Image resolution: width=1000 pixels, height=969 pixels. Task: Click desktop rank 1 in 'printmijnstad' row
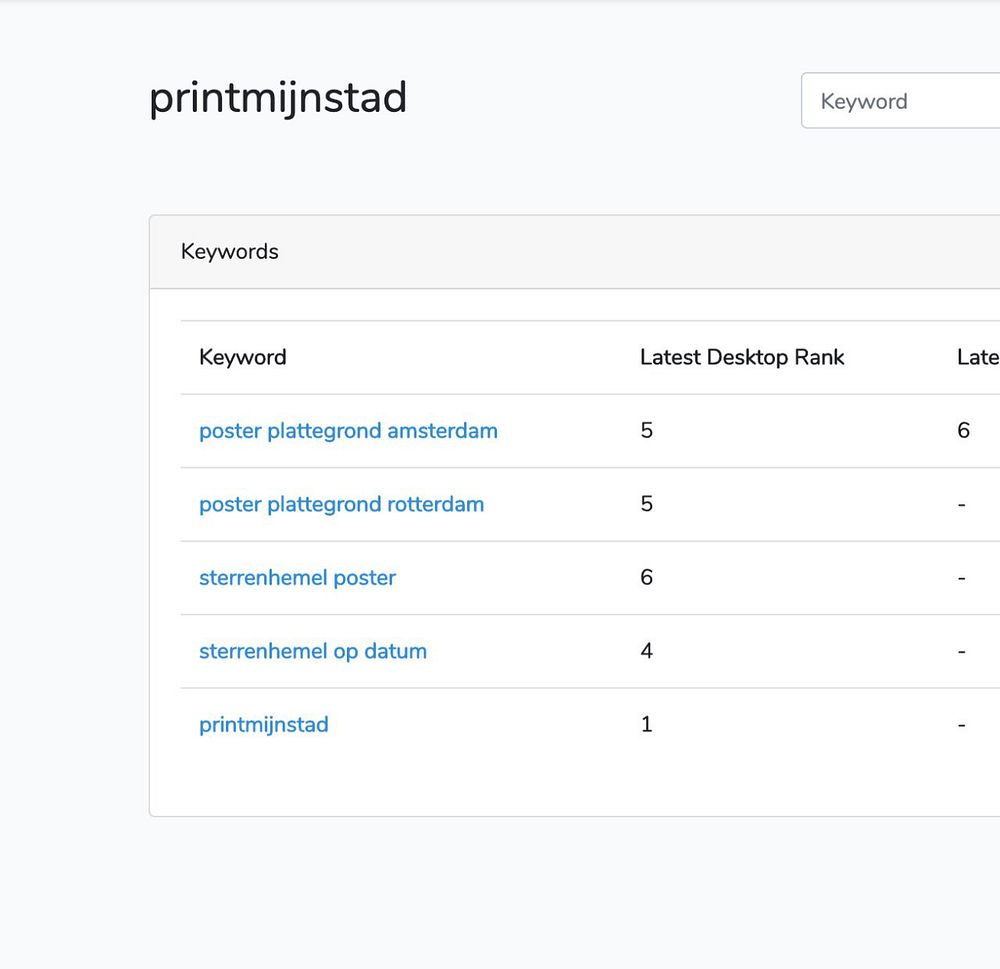click(646, 725)
